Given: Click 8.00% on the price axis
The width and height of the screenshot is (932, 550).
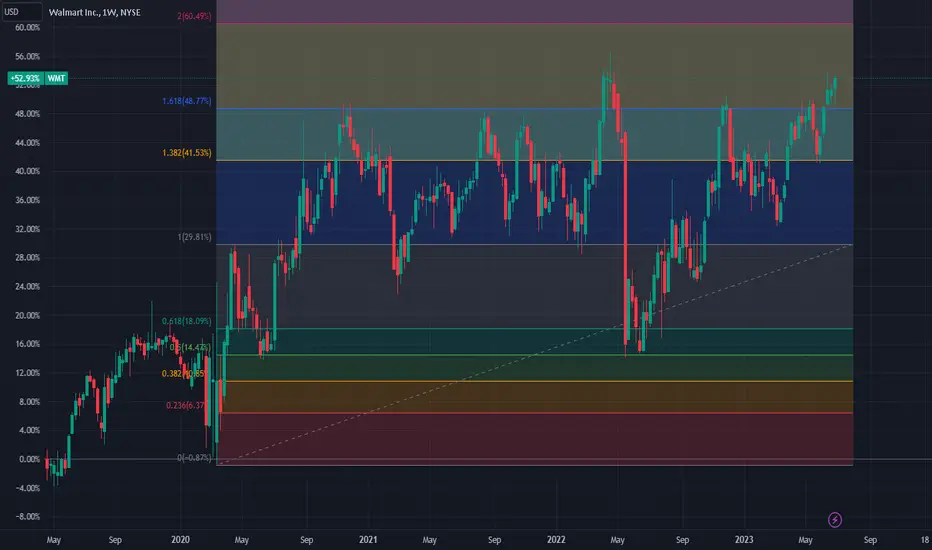Looking at the screenshot, I should tap(29, 401).
